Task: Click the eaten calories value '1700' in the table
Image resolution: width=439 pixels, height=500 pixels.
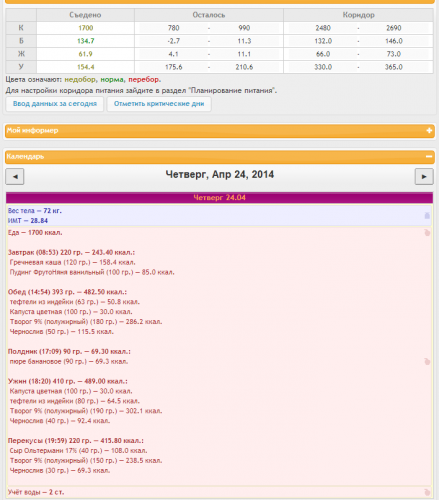Action: tap(86, 28)
